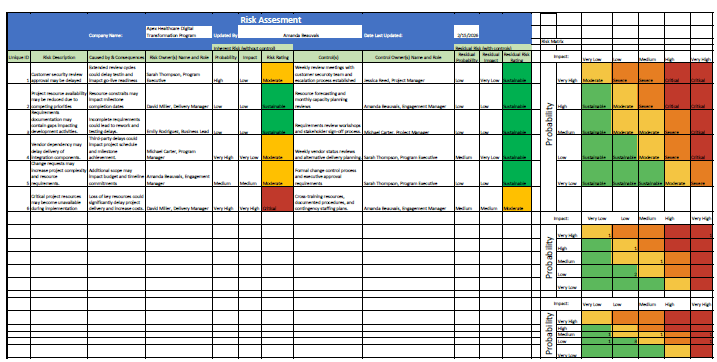Select the 'Risk Rating' column header
The height and width of the screenshot is (362, 717).
coord(277,57)
